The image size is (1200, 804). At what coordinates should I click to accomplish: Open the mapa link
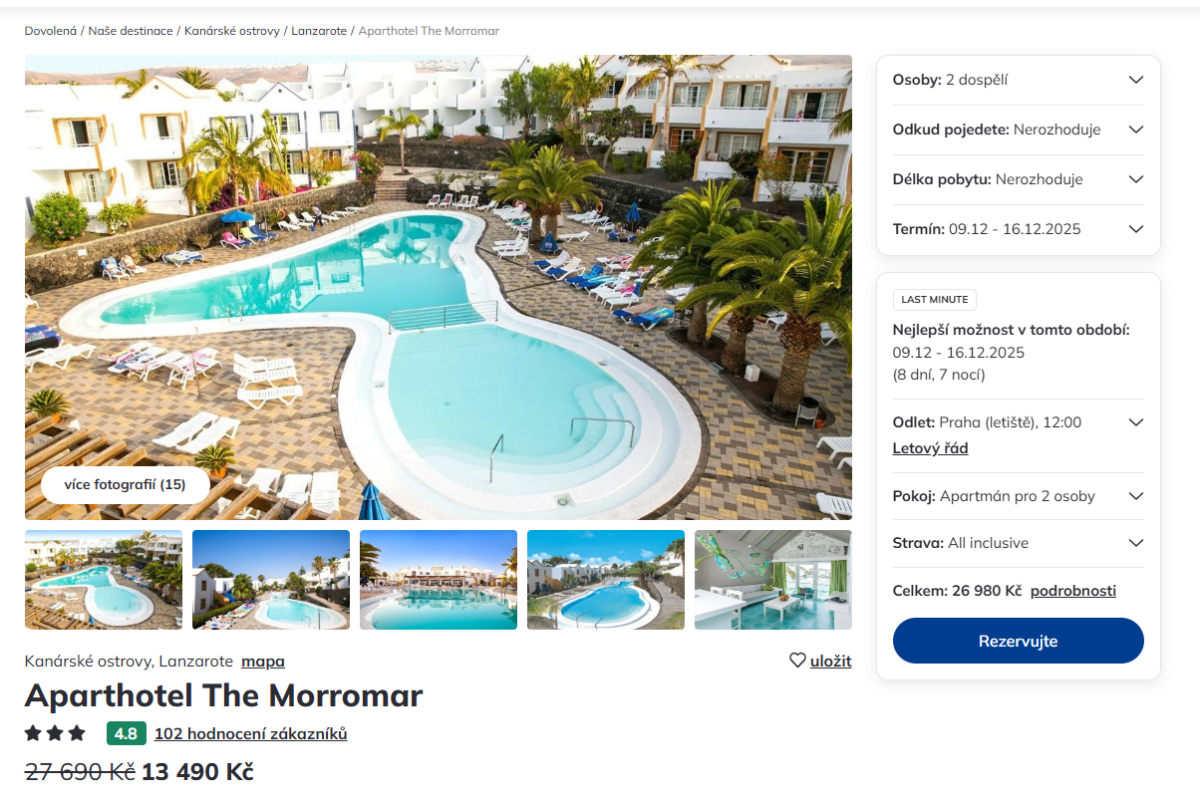(263, 661)
